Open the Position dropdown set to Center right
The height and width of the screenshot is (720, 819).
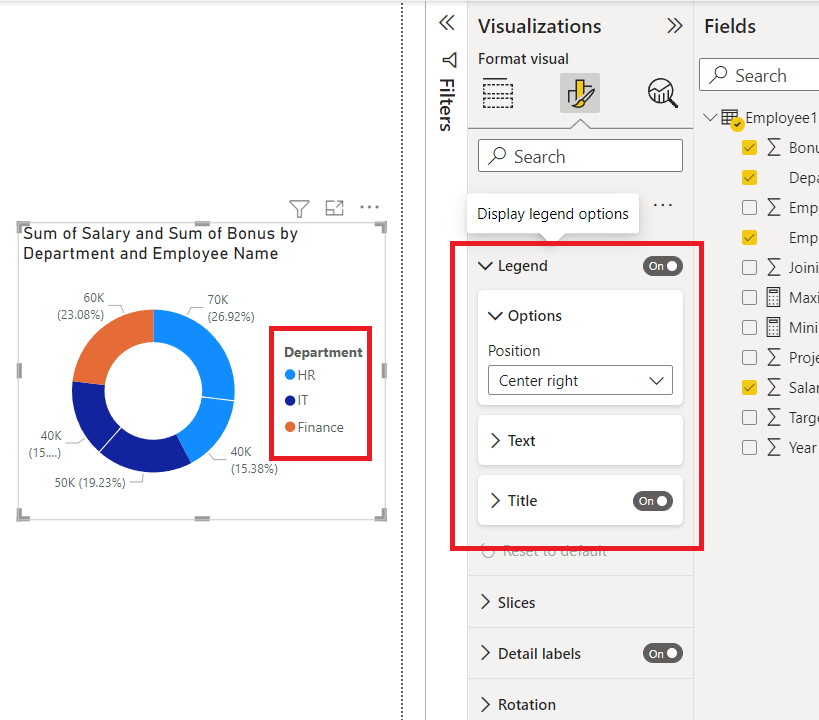click(580, 381)
